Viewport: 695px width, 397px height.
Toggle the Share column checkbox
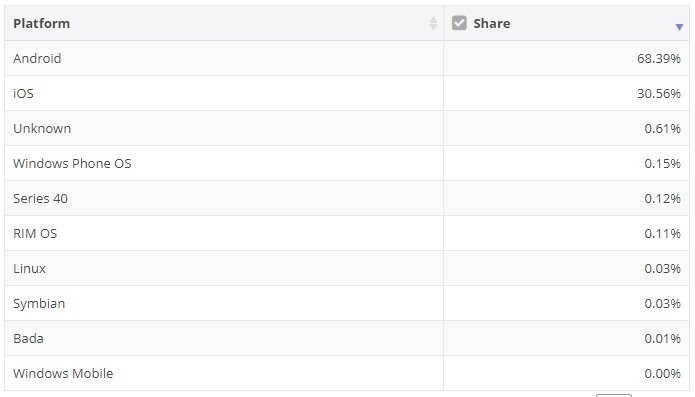coord(459,23)
